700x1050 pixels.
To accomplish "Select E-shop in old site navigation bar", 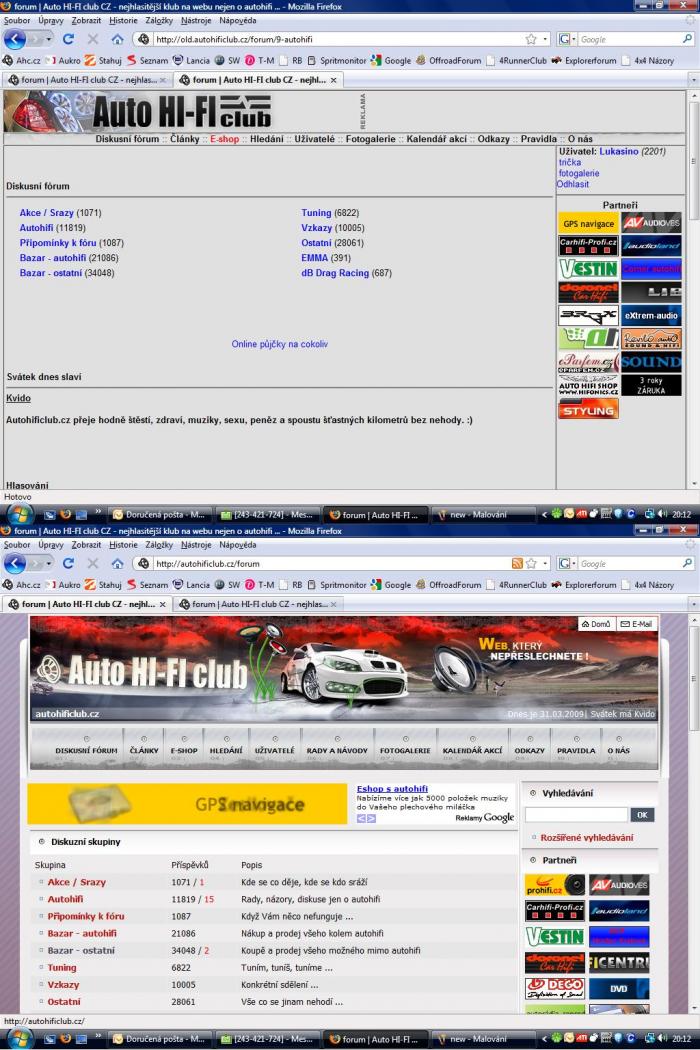I will click(224, 139).
